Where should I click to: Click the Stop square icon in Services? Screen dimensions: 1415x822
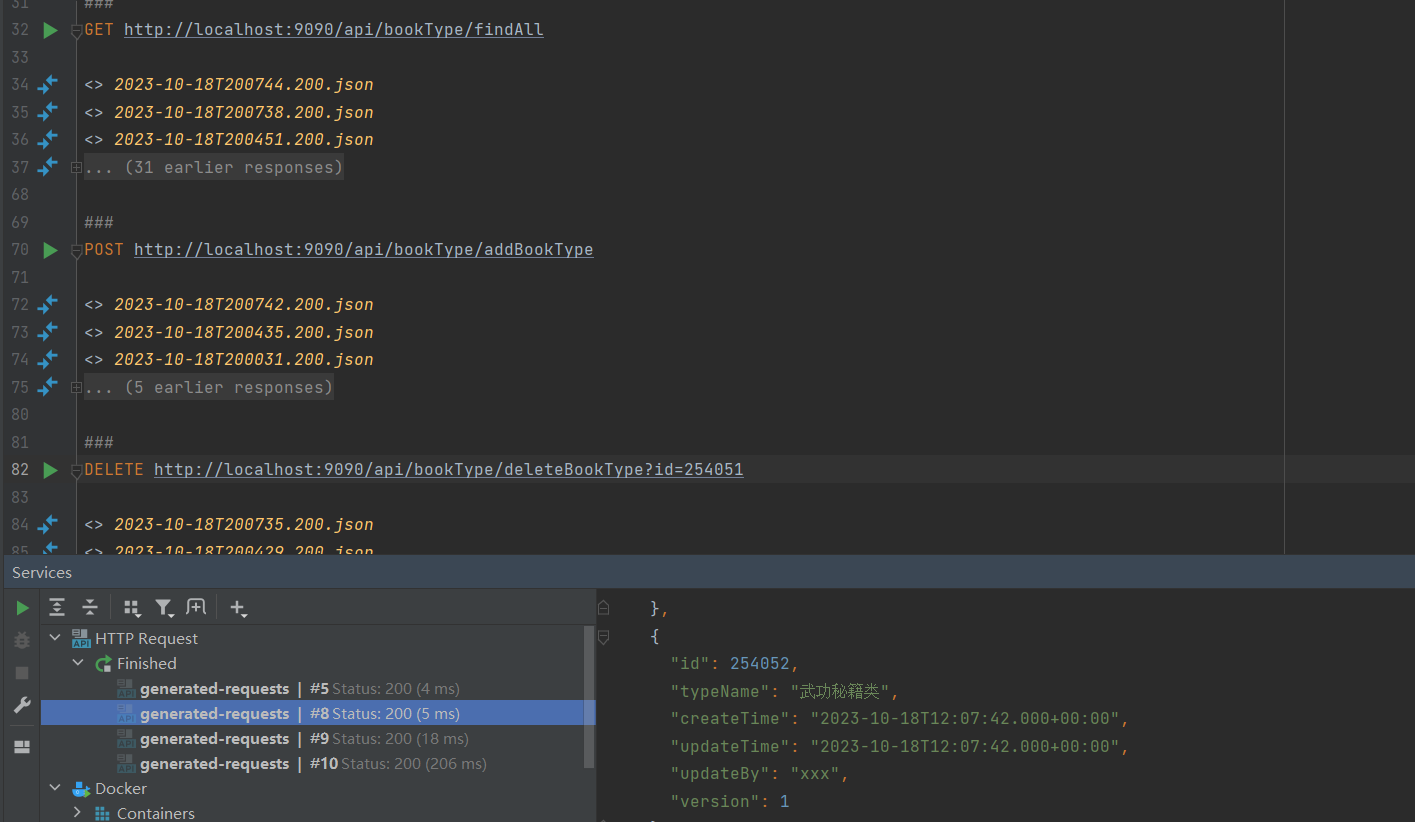(x=22, y=673)
